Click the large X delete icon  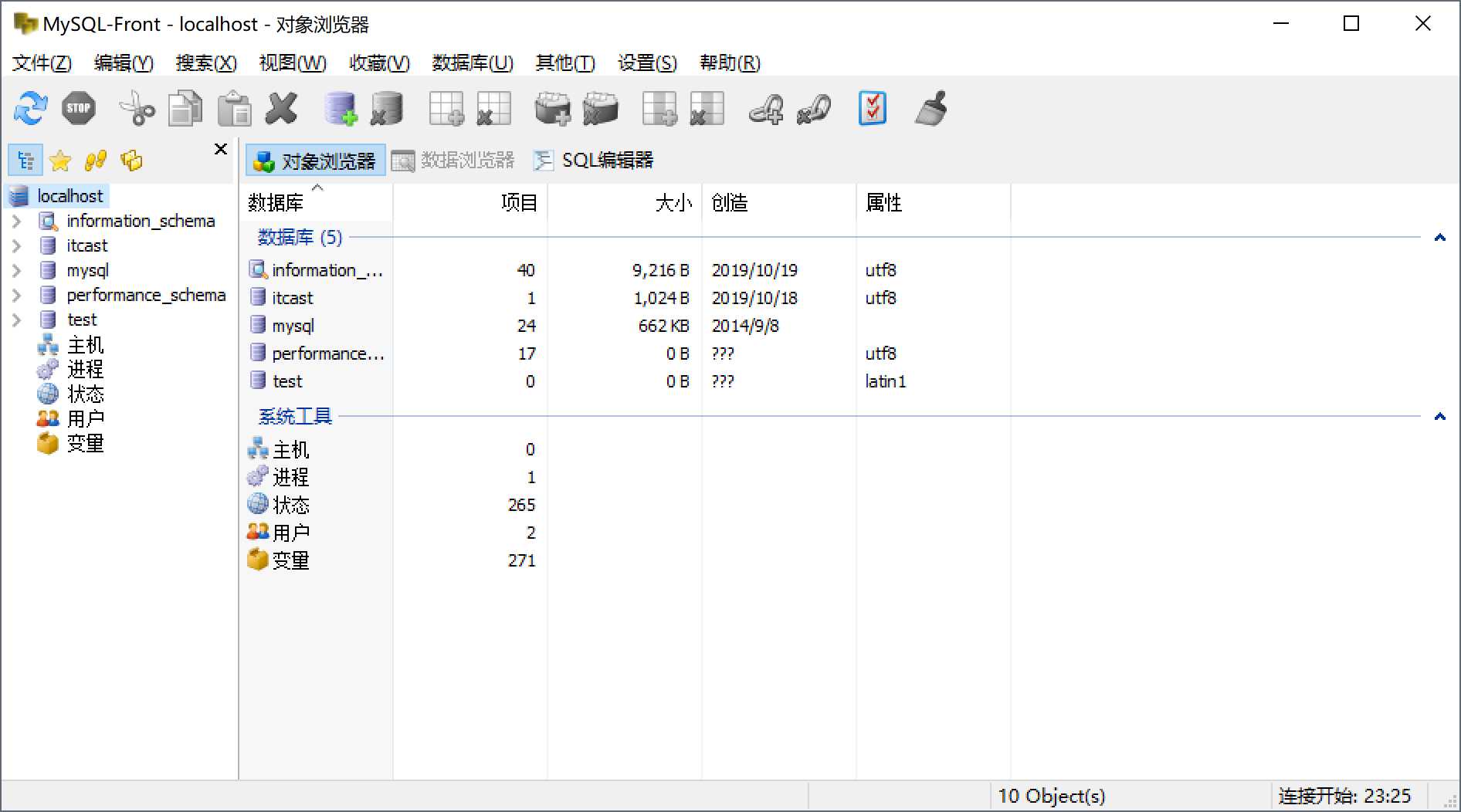282,108
